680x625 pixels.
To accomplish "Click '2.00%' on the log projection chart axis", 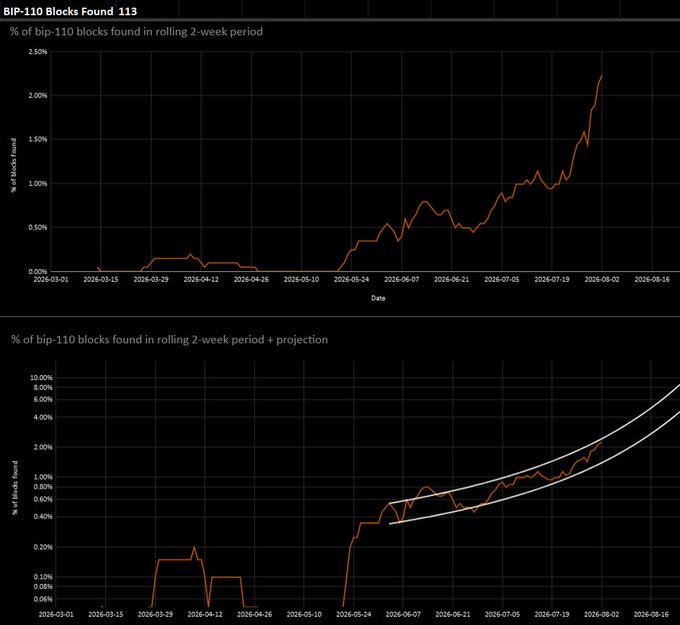I will [x=43, y=447].
